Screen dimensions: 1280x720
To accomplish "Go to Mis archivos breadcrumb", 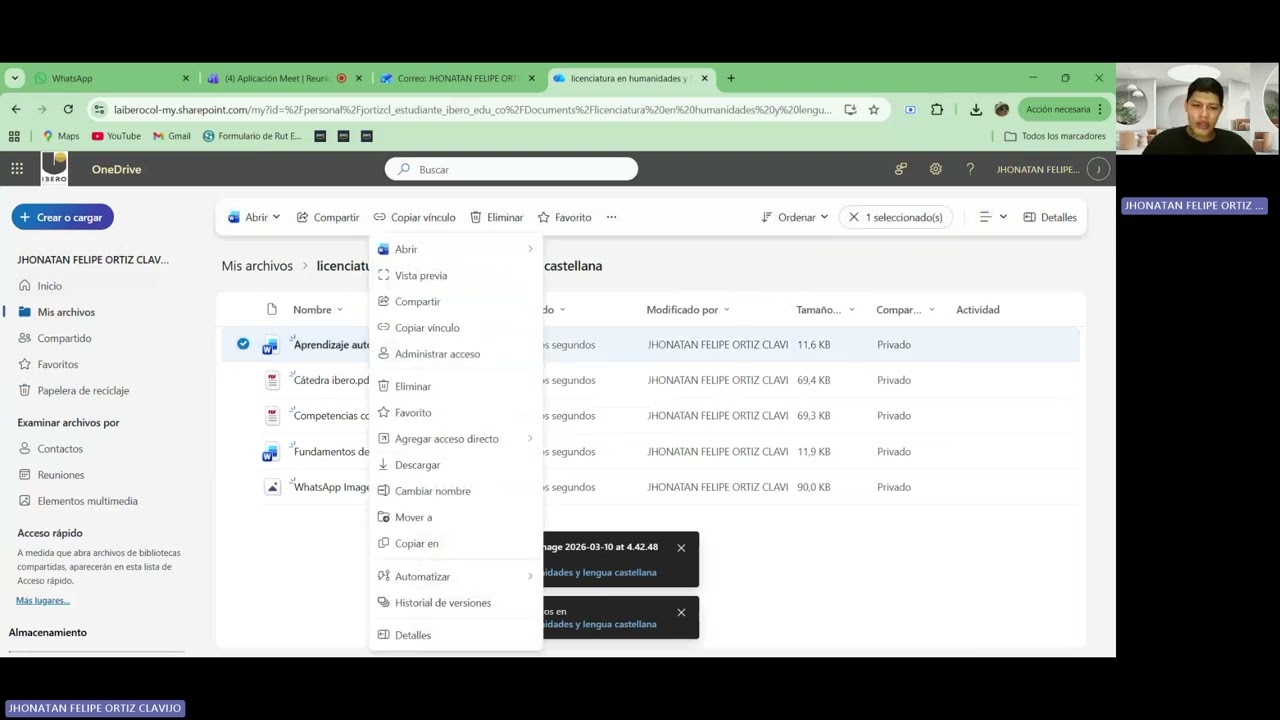I will coord(257,266).
